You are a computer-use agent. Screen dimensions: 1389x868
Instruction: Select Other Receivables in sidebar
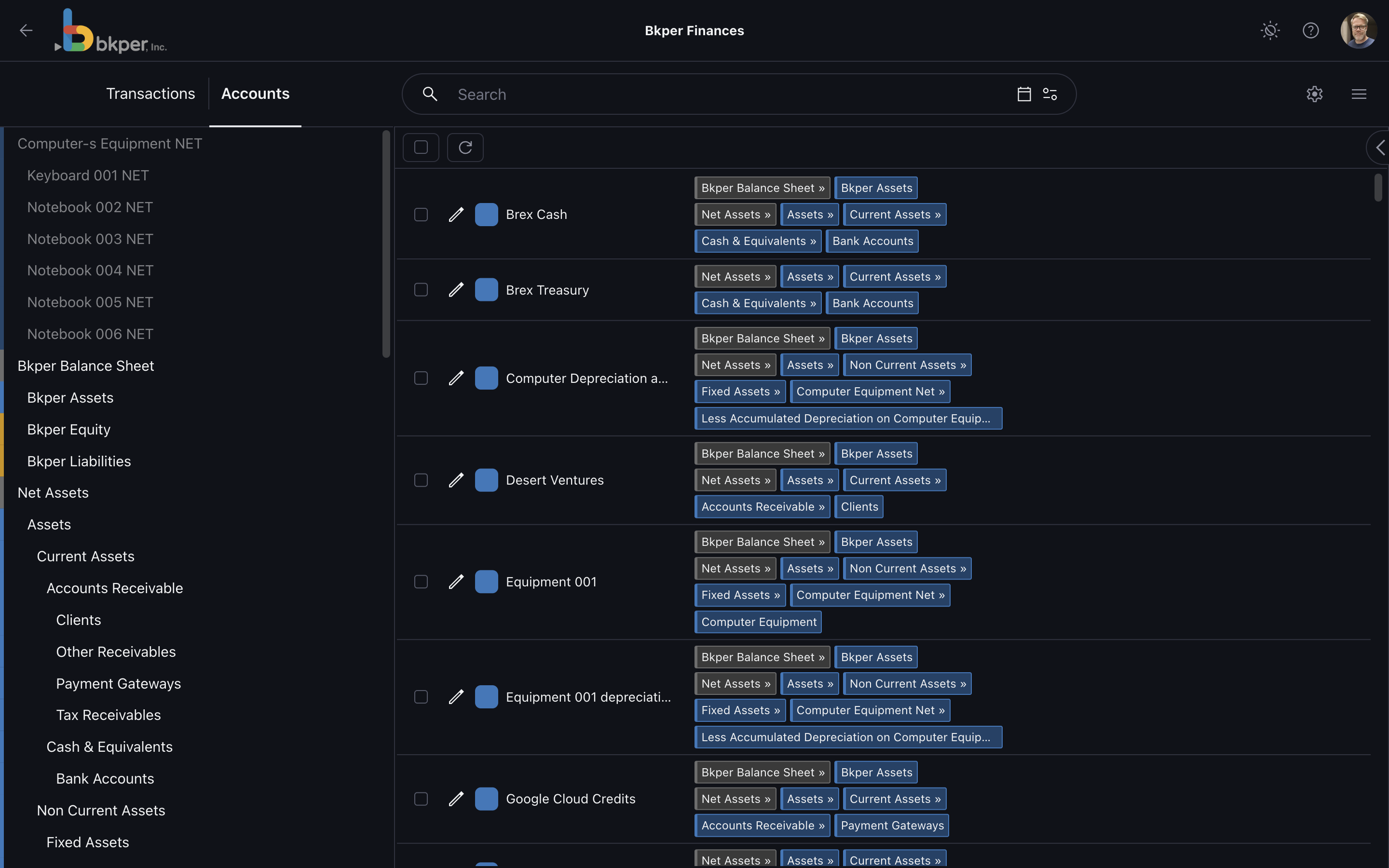(116, 652)
